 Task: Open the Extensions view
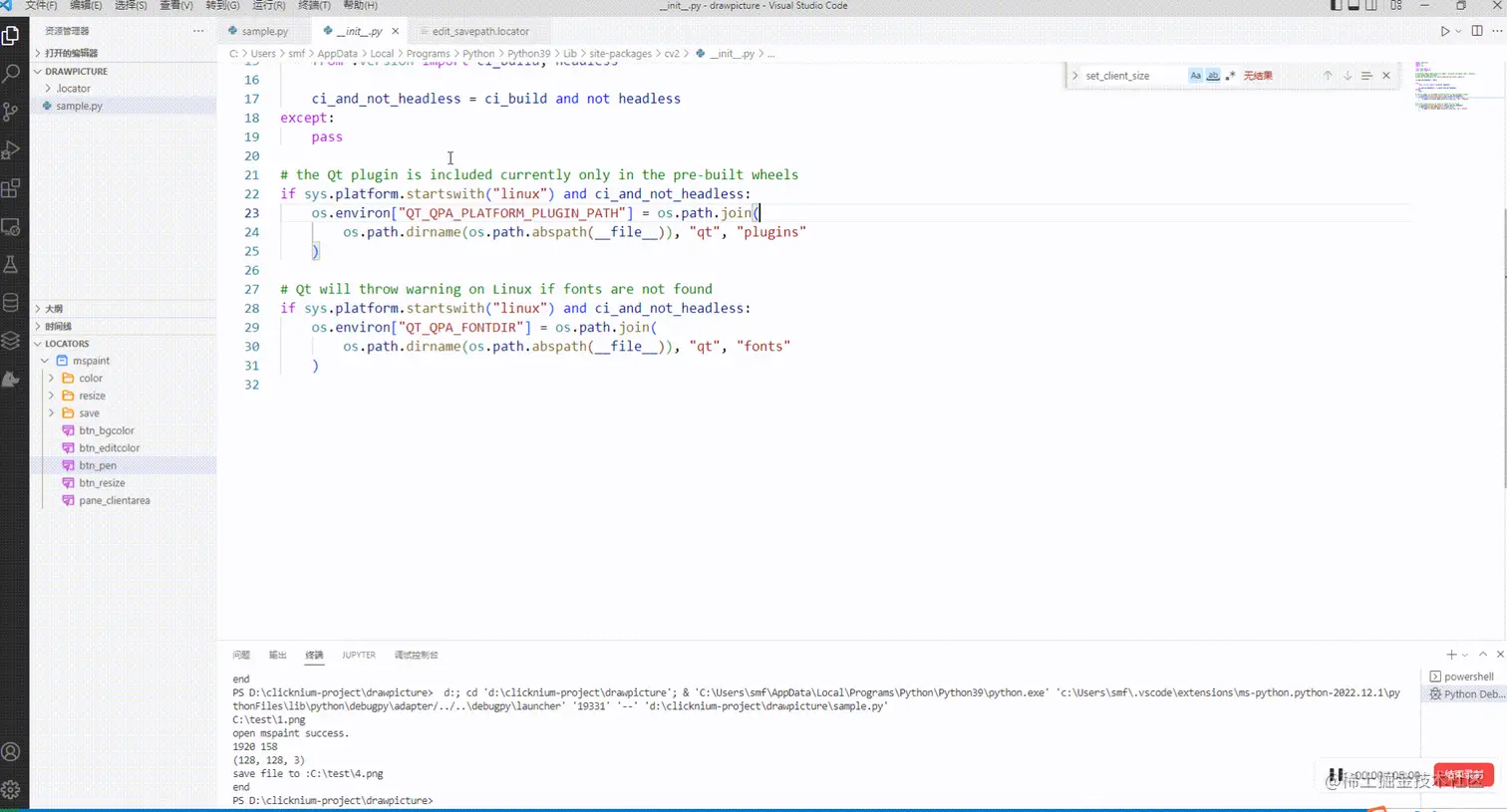point(11,188)
